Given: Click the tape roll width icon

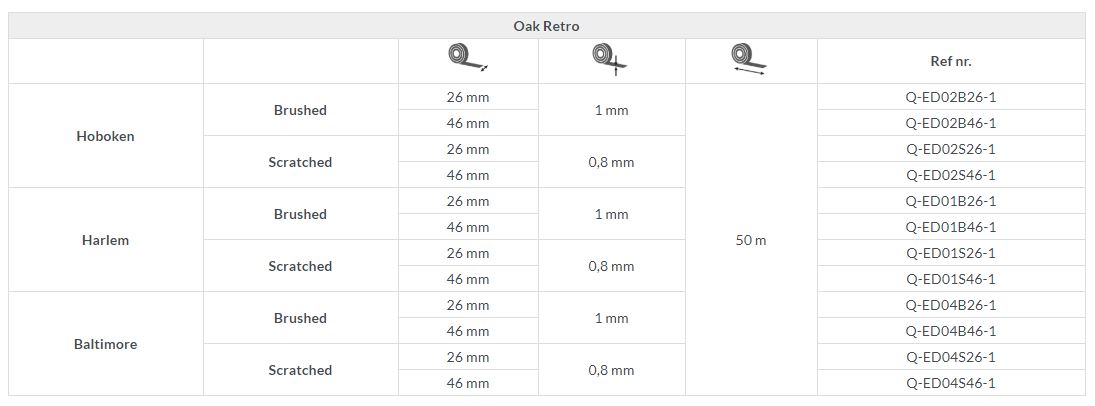Looking at the screenshot, I should 468,59.
